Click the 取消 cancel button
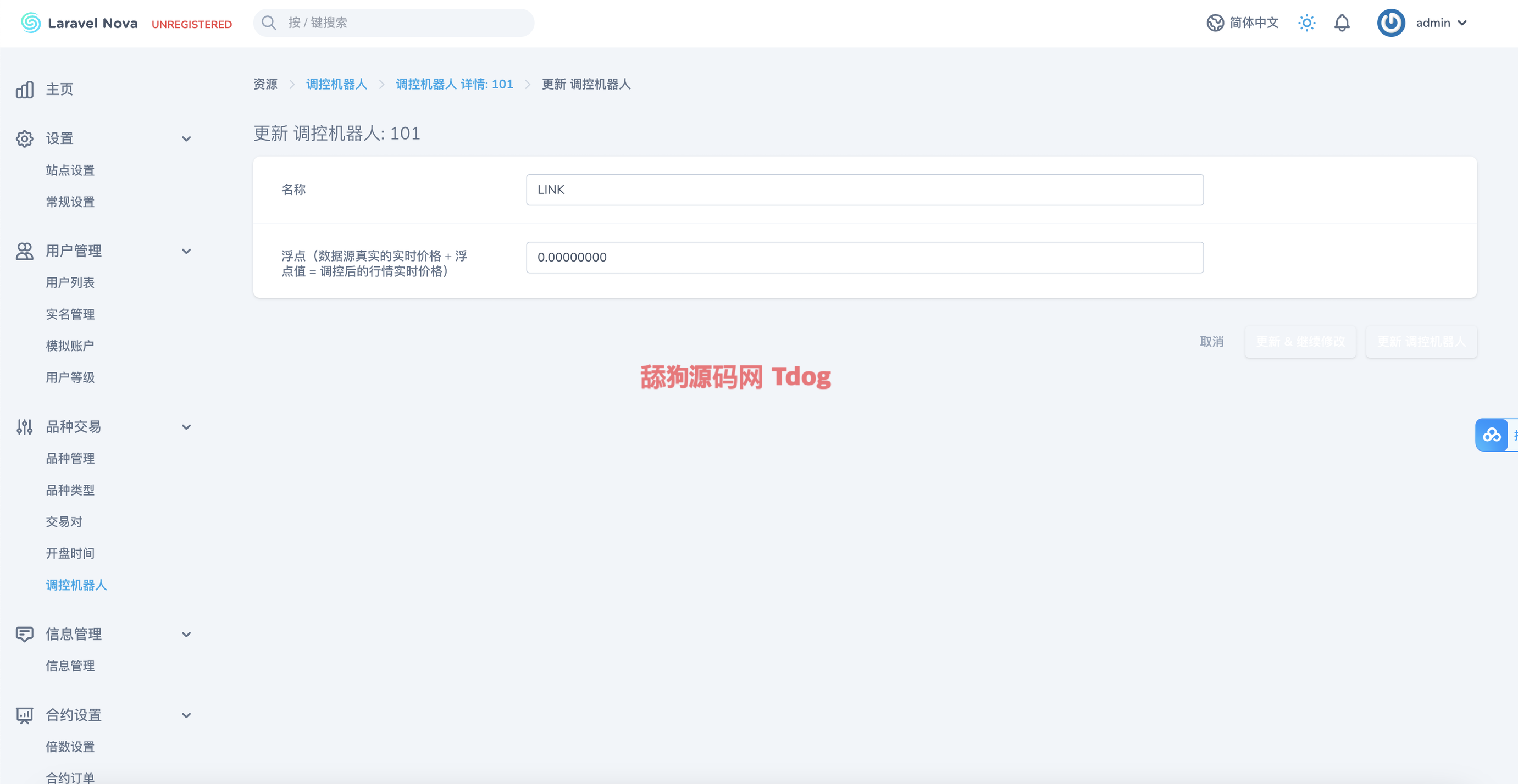This screenshot has width=1518, height=784. (x=1211, y=342)
